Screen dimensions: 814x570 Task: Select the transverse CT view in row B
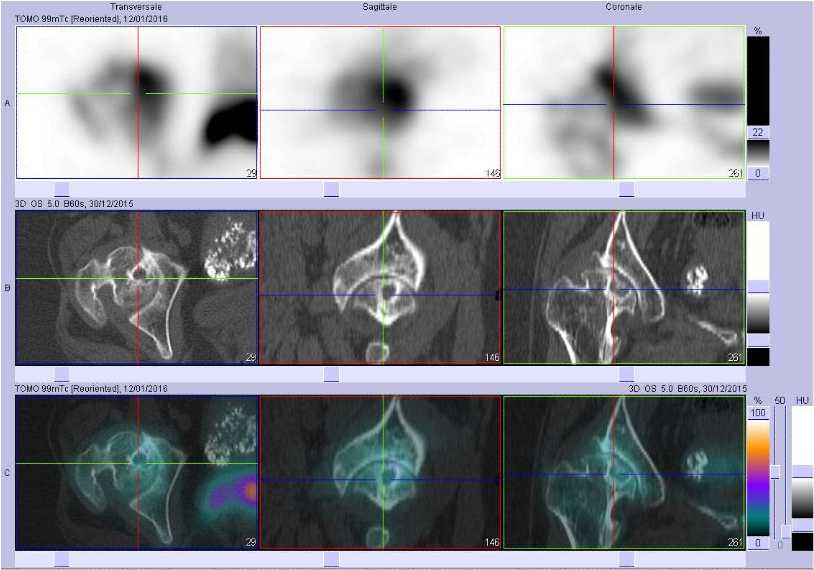click(x=137, y=287)
